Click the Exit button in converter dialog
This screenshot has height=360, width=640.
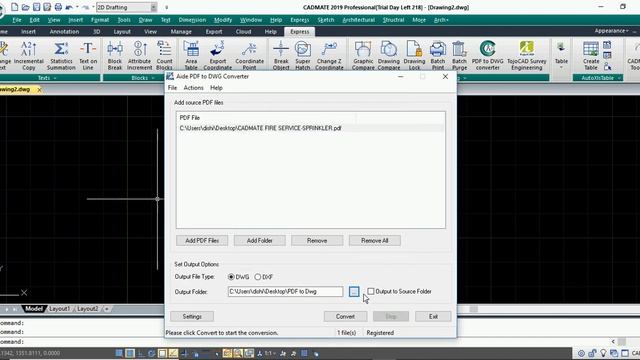(x=433, y=316)
